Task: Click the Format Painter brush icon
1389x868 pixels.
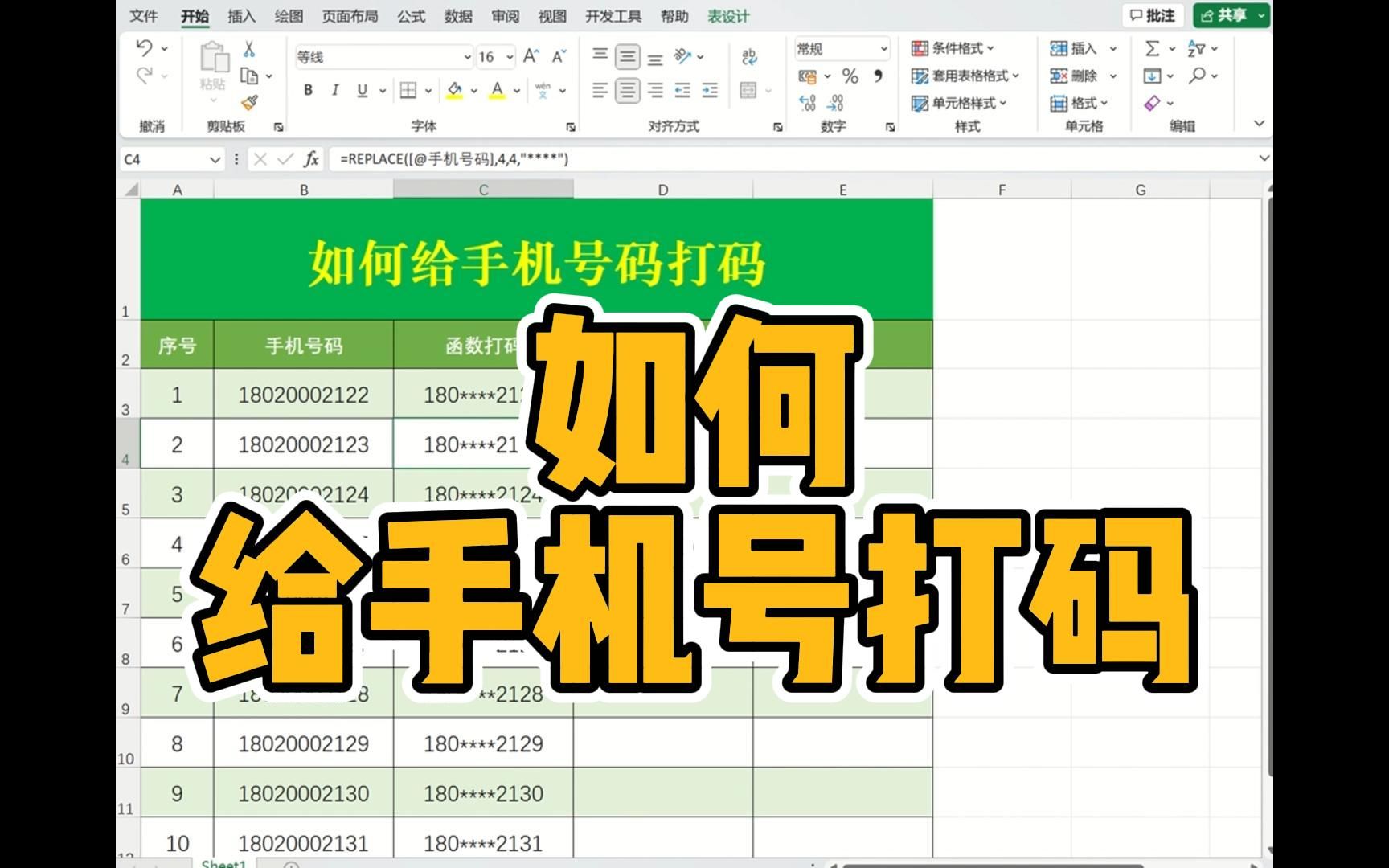Action: (x=248, y=102)
